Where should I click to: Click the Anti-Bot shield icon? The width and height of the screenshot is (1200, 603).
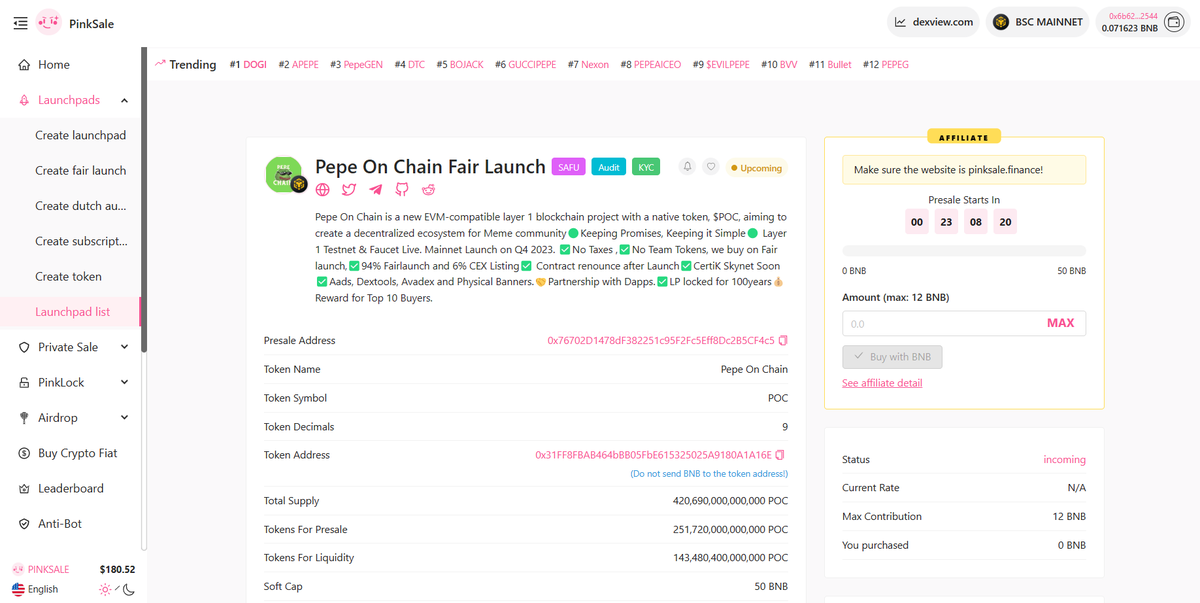(25, 524)
